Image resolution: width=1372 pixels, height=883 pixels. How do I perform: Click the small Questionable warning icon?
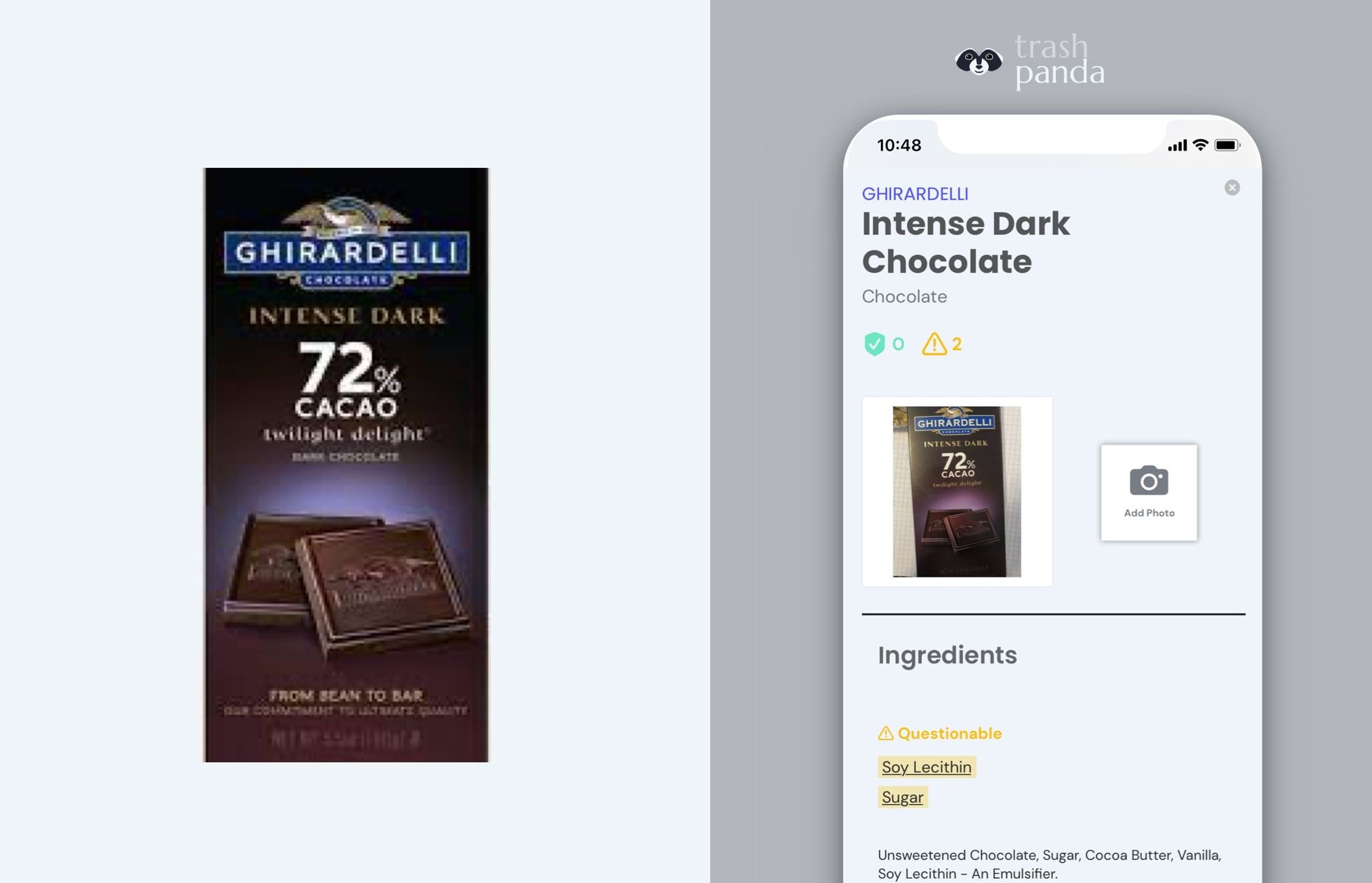click(x=885, y=733)
